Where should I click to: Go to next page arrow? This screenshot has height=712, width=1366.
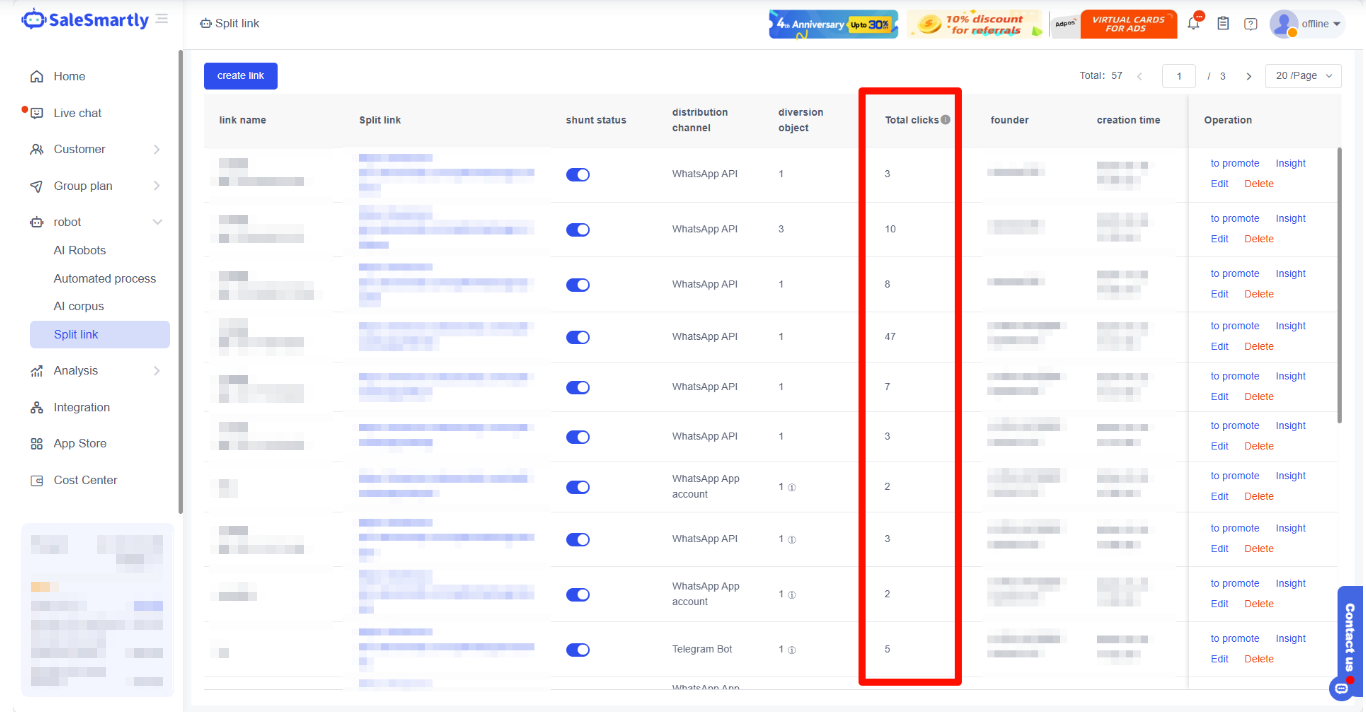(1248, 76)
